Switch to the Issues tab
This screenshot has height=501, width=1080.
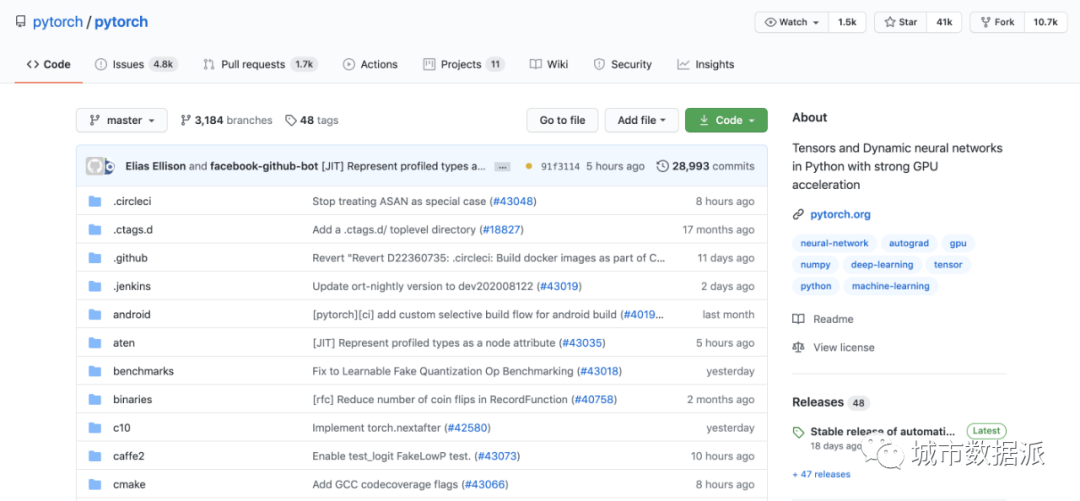point(127,64)
